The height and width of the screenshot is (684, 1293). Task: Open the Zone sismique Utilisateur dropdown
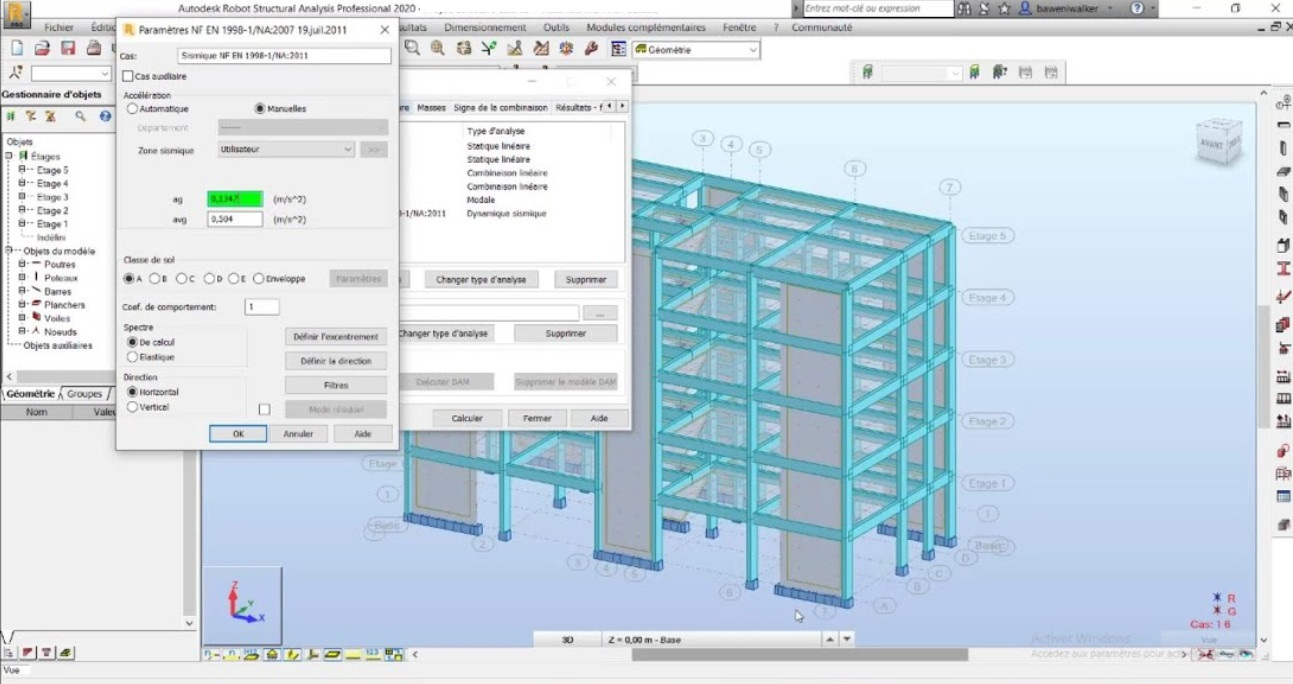286,149
